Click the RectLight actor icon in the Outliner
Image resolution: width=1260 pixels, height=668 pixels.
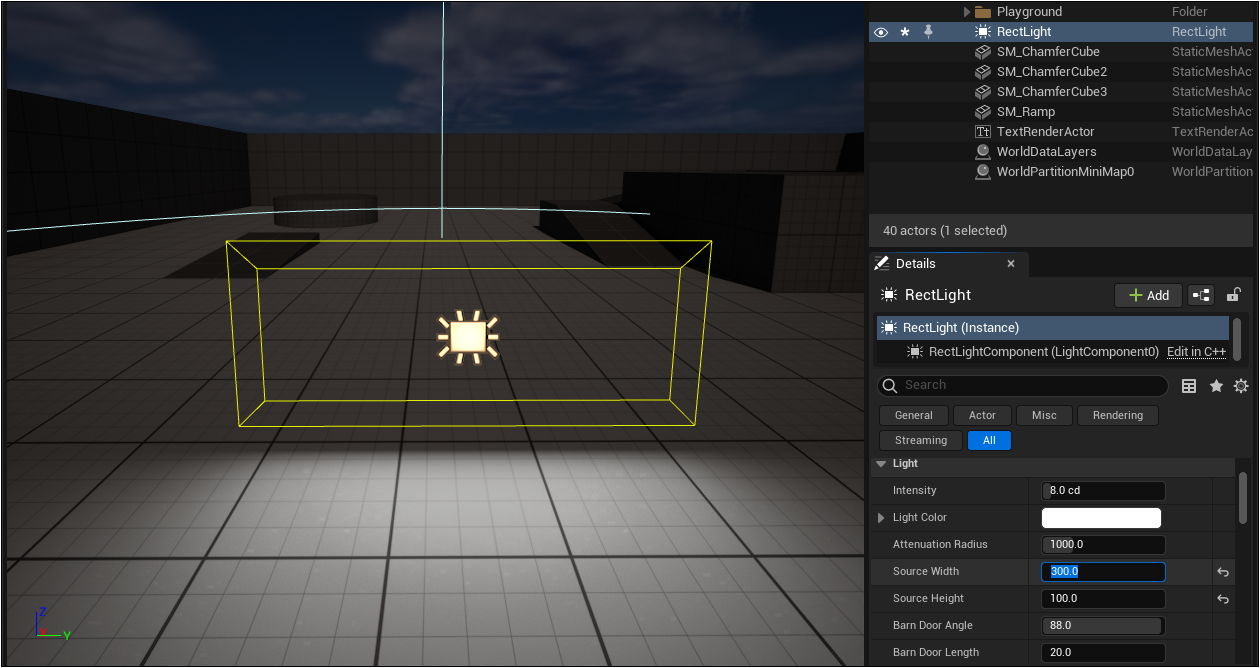[982, 32]
